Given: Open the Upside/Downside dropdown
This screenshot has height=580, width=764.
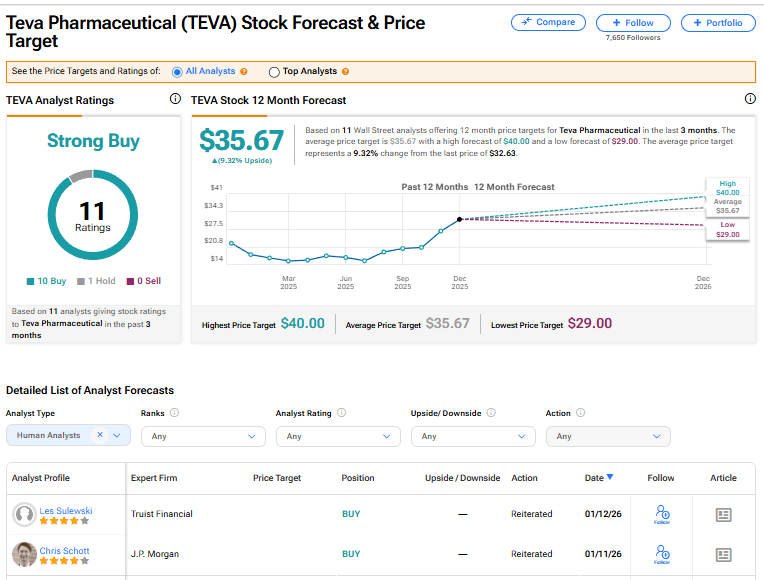Looking at the screenshot, I should (473, 436).
